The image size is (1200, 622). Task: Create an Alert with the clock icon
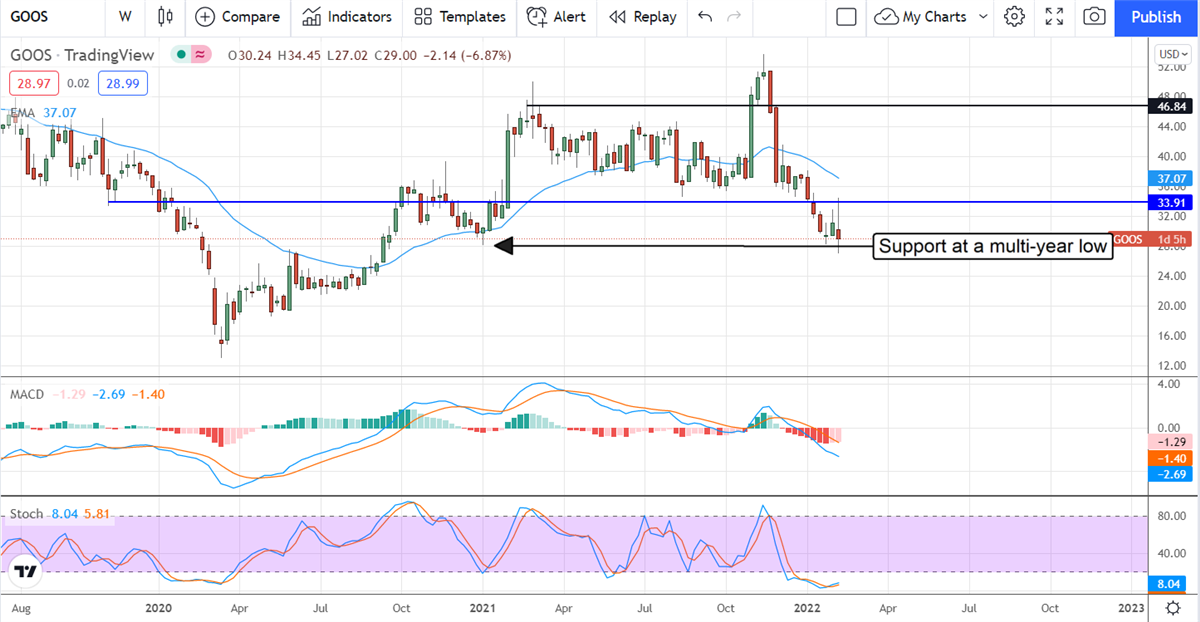(x=537, y=17)
